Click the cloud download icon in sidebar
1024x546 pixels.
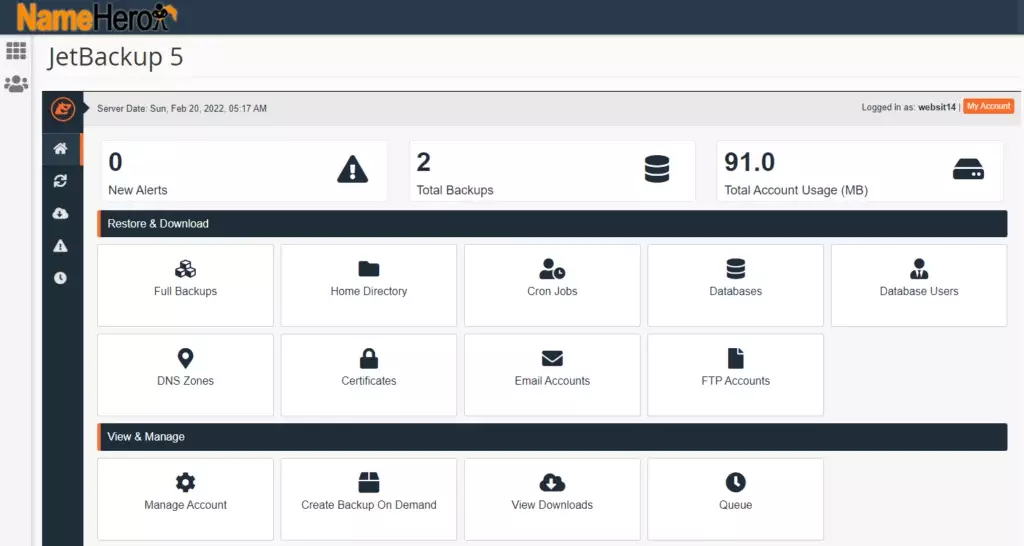[61, 213]
